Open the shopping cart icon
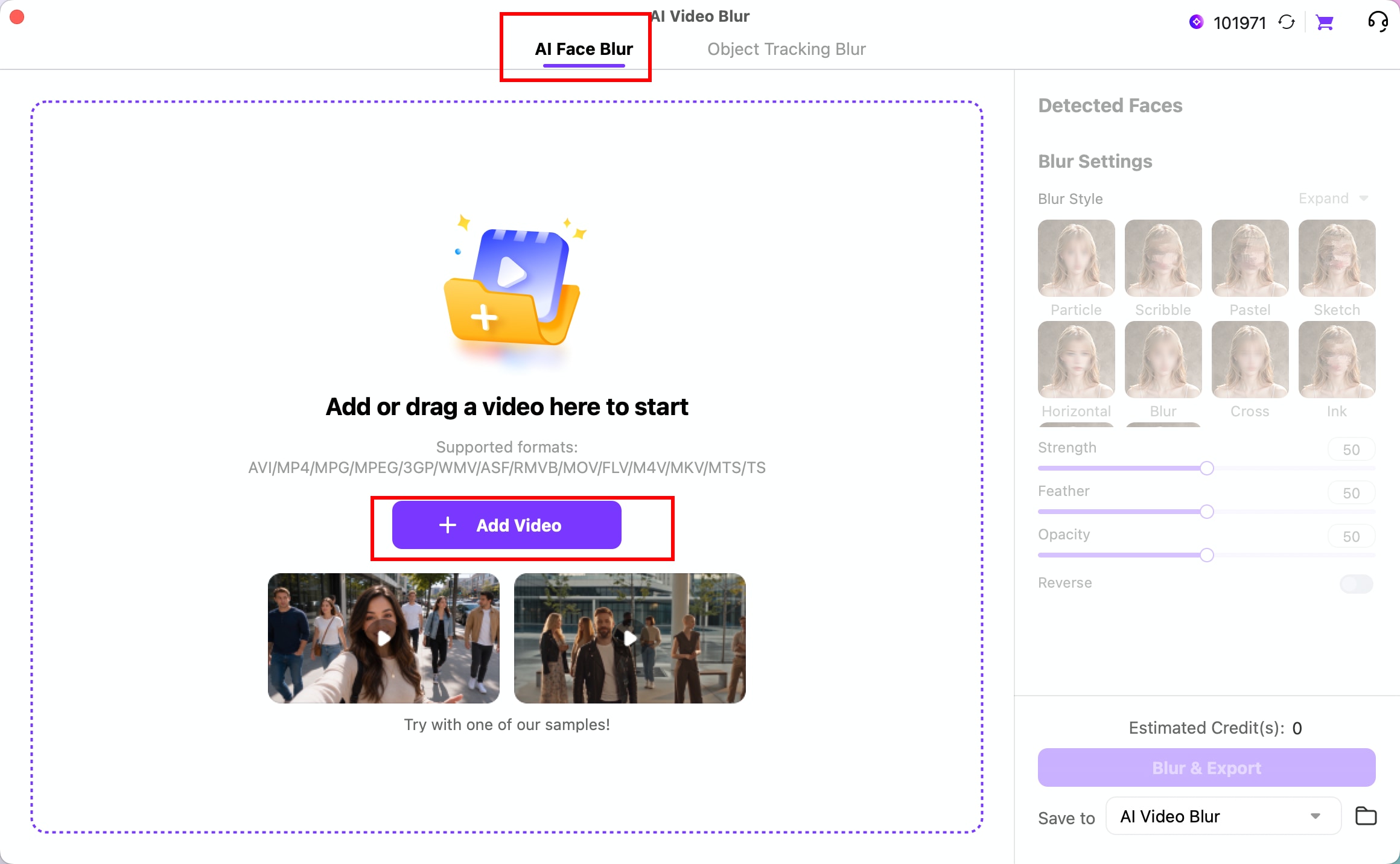The width and height of the screenshot is (1400, 864). (1324, 22)
